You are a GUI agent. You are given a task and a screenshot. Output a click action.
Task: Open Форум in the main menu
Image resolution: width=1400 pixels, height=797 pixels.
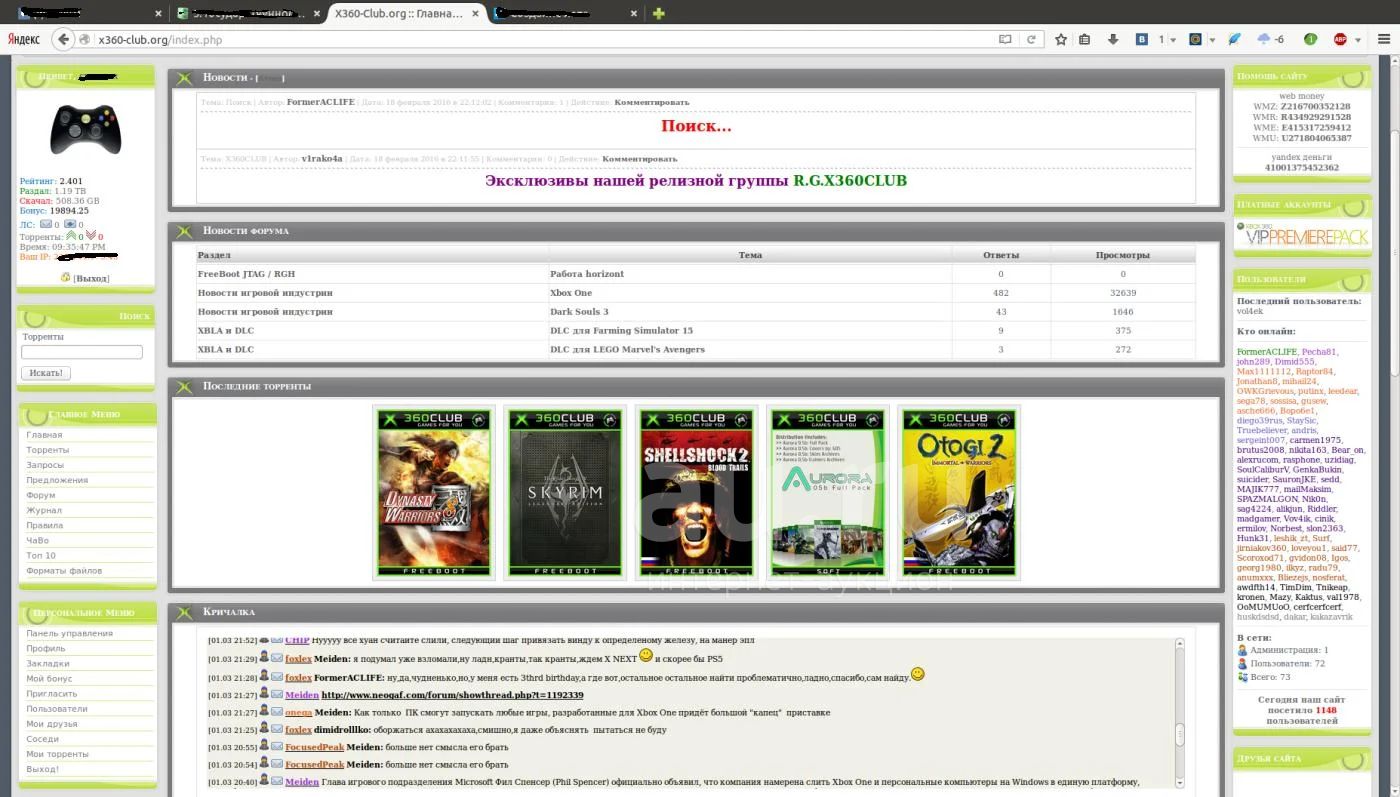[x=41, y=495]
